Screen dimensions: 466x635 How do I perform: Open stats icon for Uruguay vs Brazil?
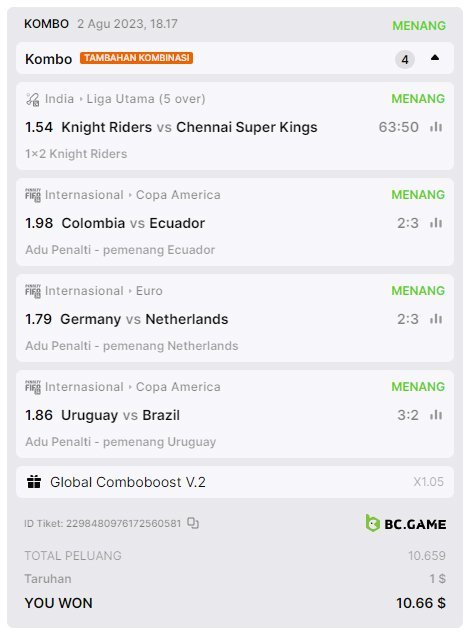(436, 415)
